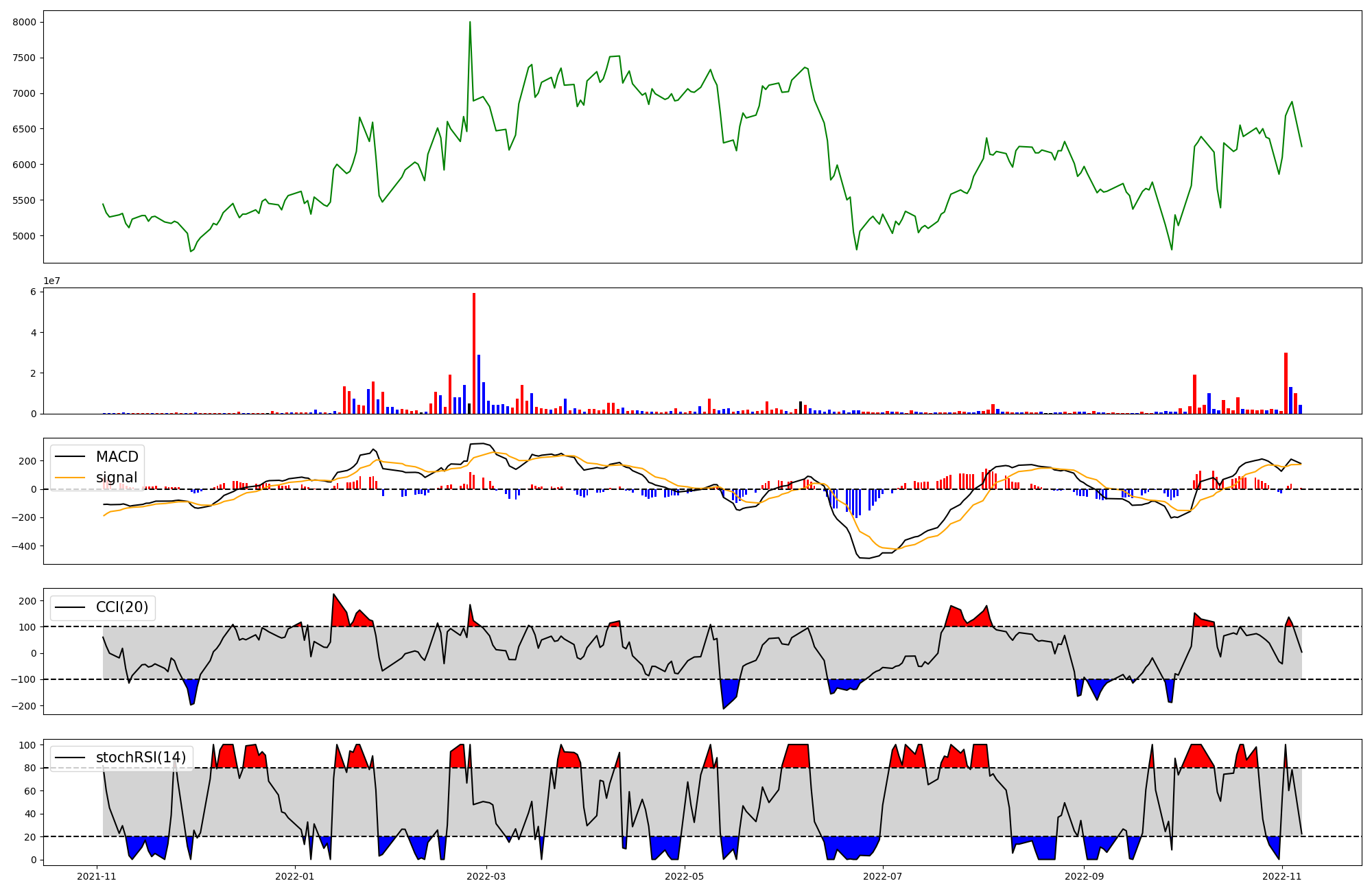1372x892 pixels.
Task: Click the signal legend text
Action: coord(116,478)
